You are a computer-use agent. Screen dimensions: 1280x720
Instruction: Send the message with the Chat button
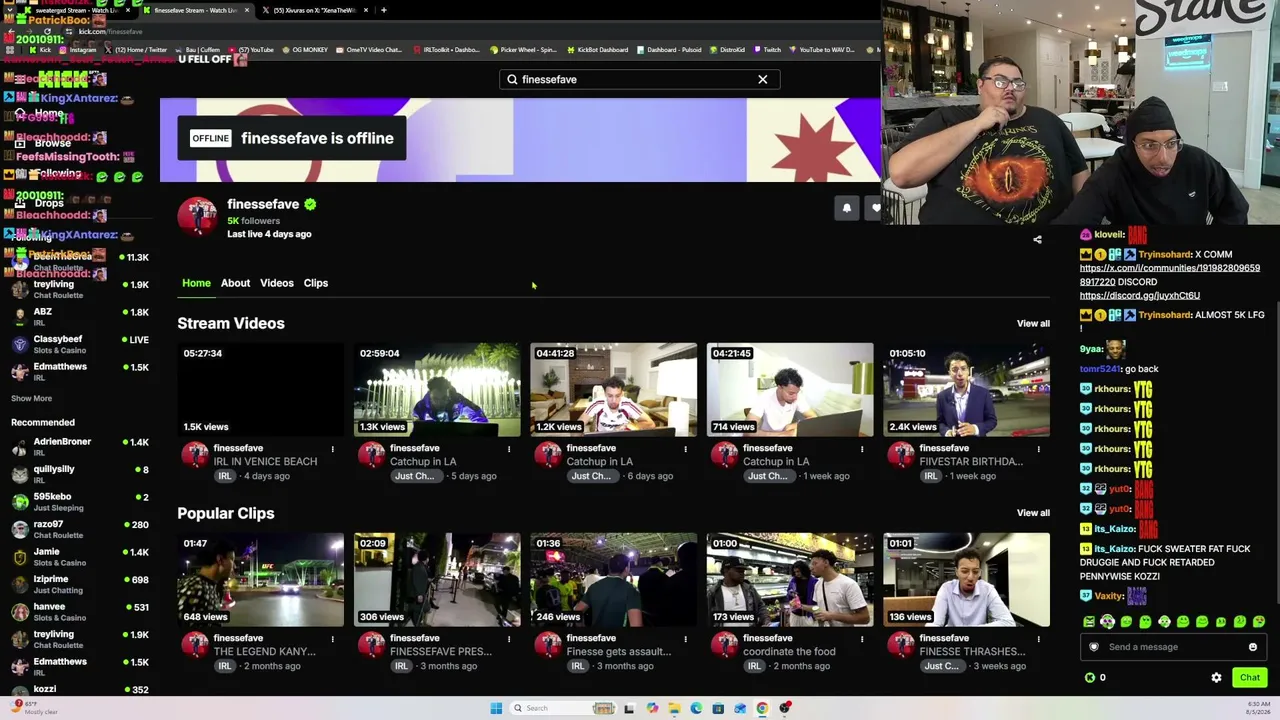click(1250, 677)
